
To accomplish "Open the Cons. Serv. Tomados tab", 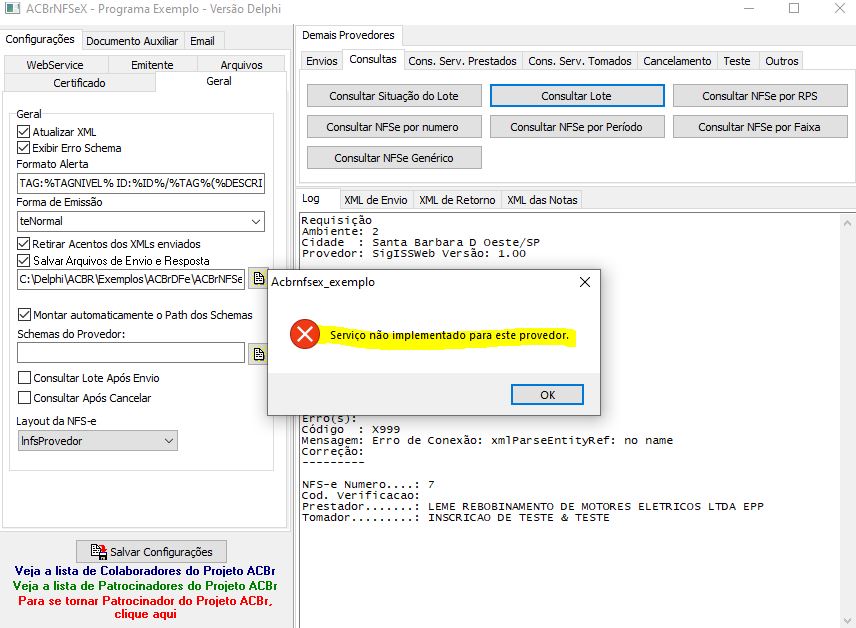I will tap(580, 61).
